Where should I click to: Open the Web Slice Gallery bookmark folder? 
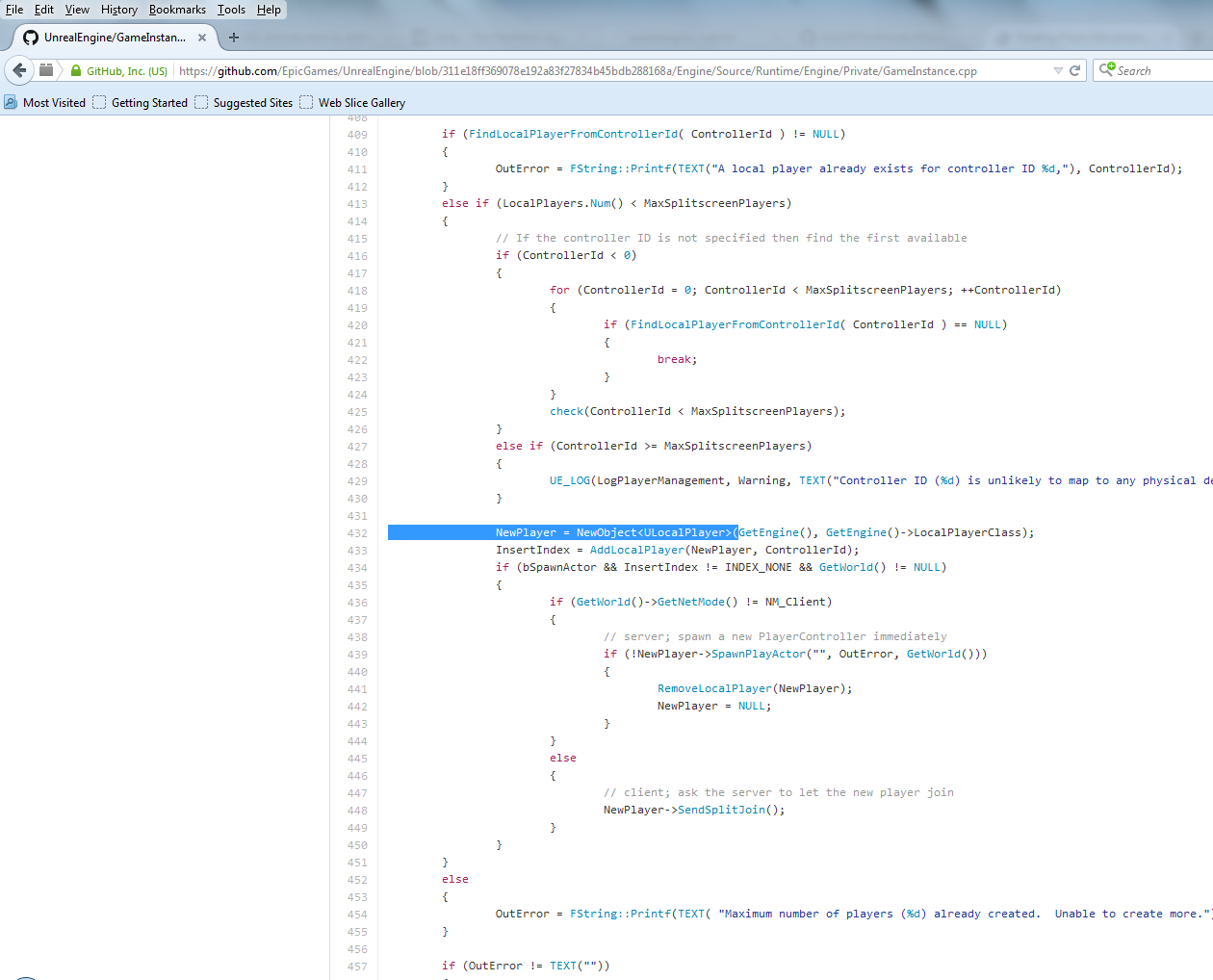[x=306, y=102]
